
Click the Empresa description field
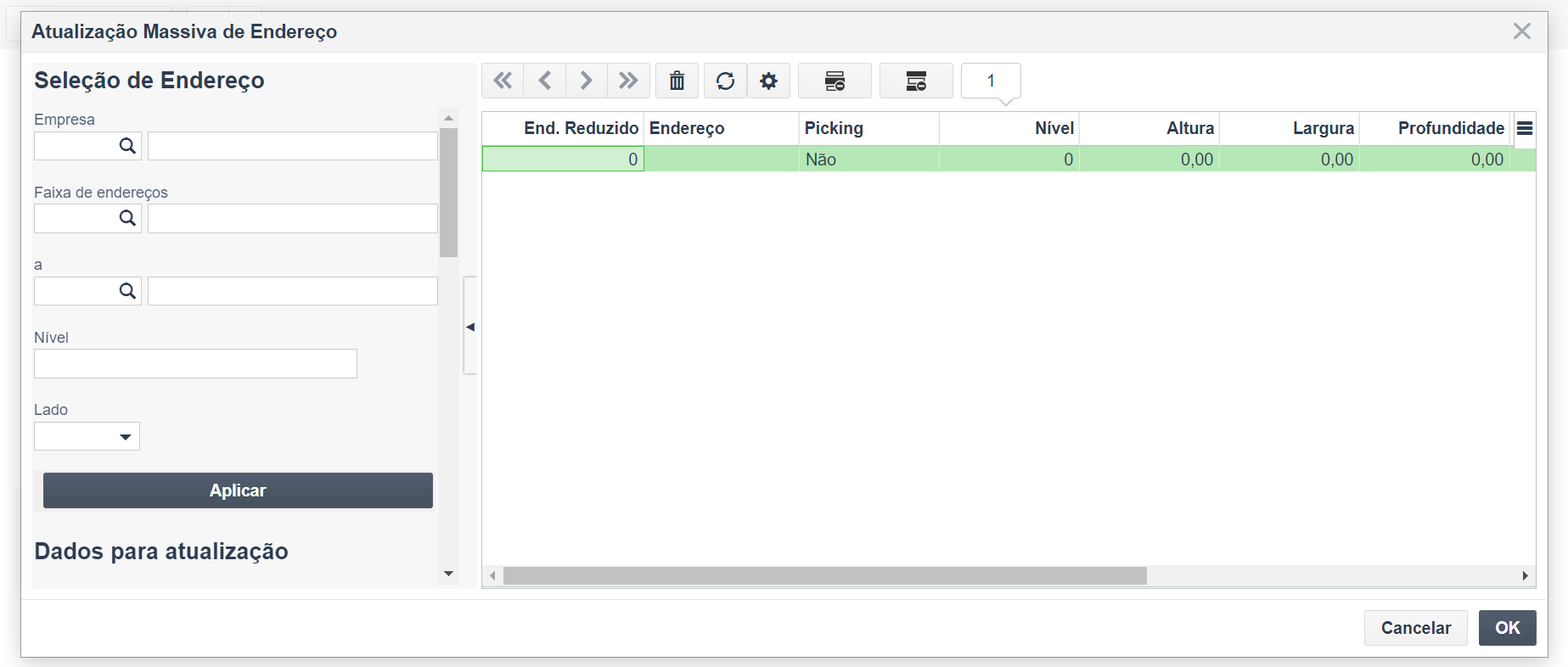pyautogui.click(x=293, y=146)
